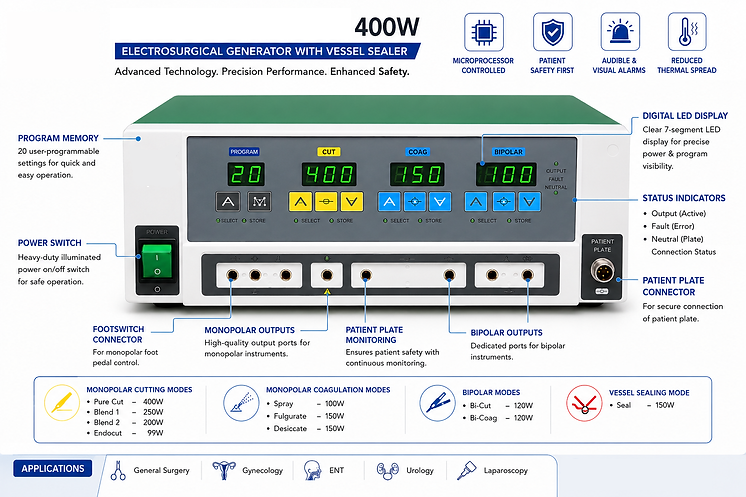Click the DIGITAL LED DISPLAY heading
Screen dimensions: 746x497
[685, 116]
